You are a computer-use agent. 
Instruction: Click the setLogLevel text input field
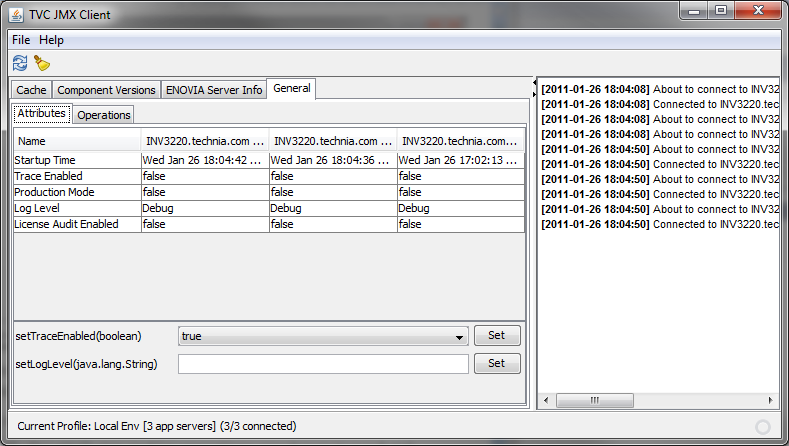point(323,364)
